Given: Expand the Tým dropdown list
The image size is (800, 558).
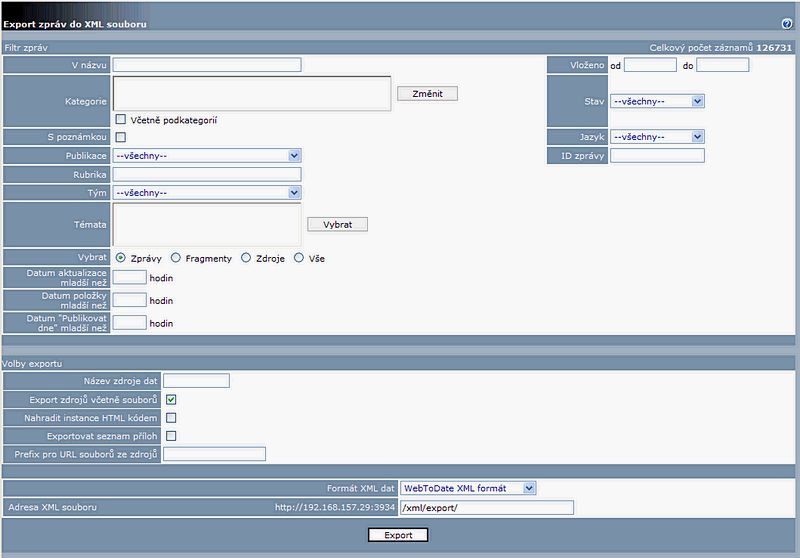Looking at the screenshot, I should [x=206, y=192].
